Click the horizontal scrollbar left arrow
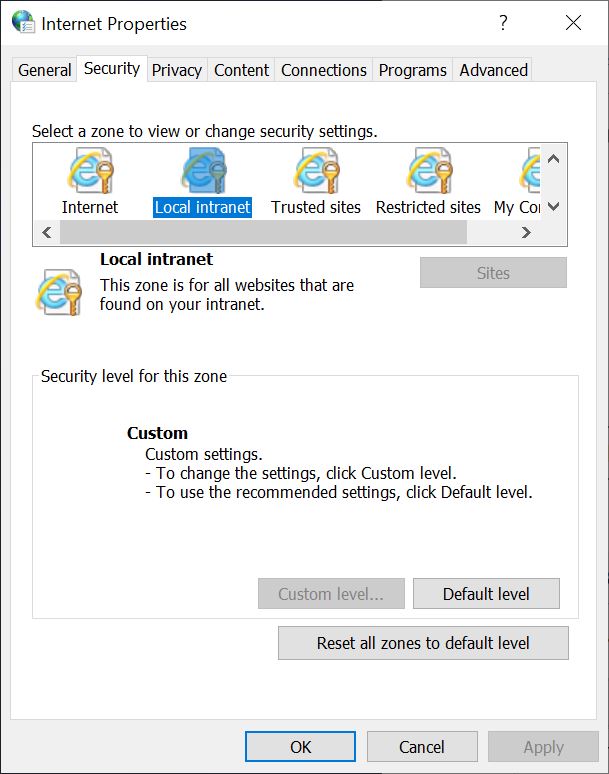The width and height of the screenshot is (609, 774). pyautogui.click(x=47, y=232)
